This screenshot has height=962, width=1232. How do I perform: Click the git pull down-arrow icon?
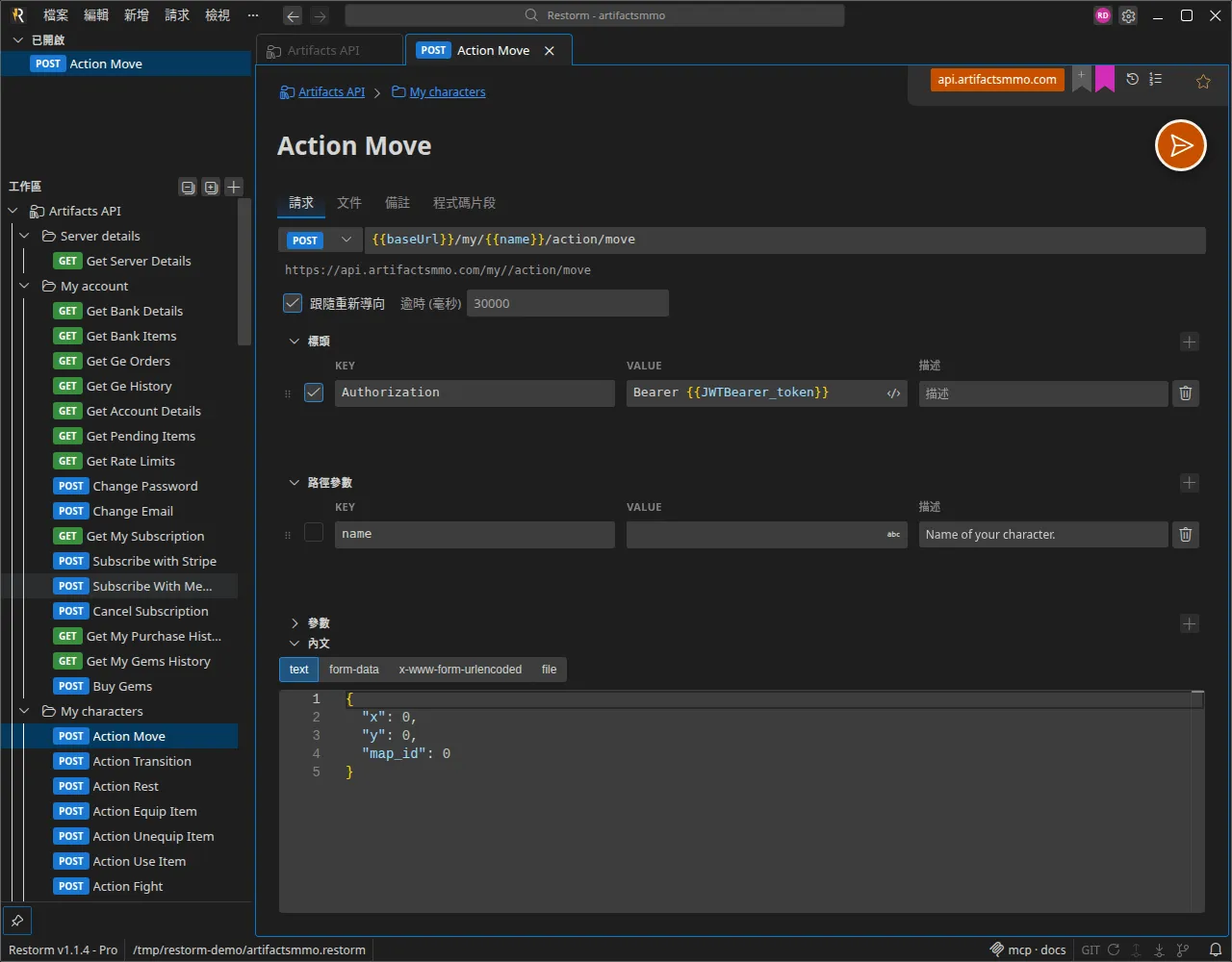coord(1159,949)
